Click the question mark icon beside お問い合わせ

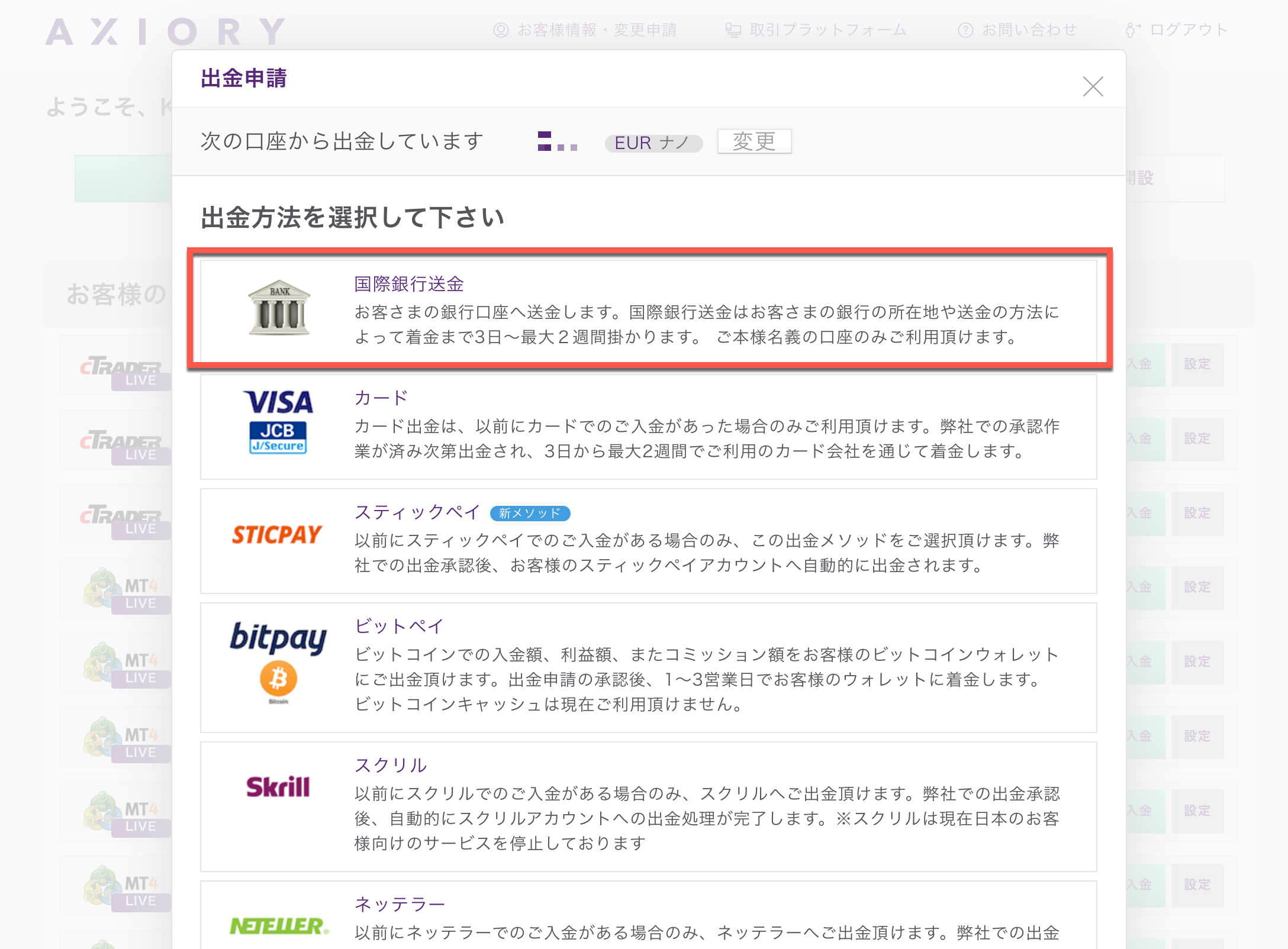[965, 30]
